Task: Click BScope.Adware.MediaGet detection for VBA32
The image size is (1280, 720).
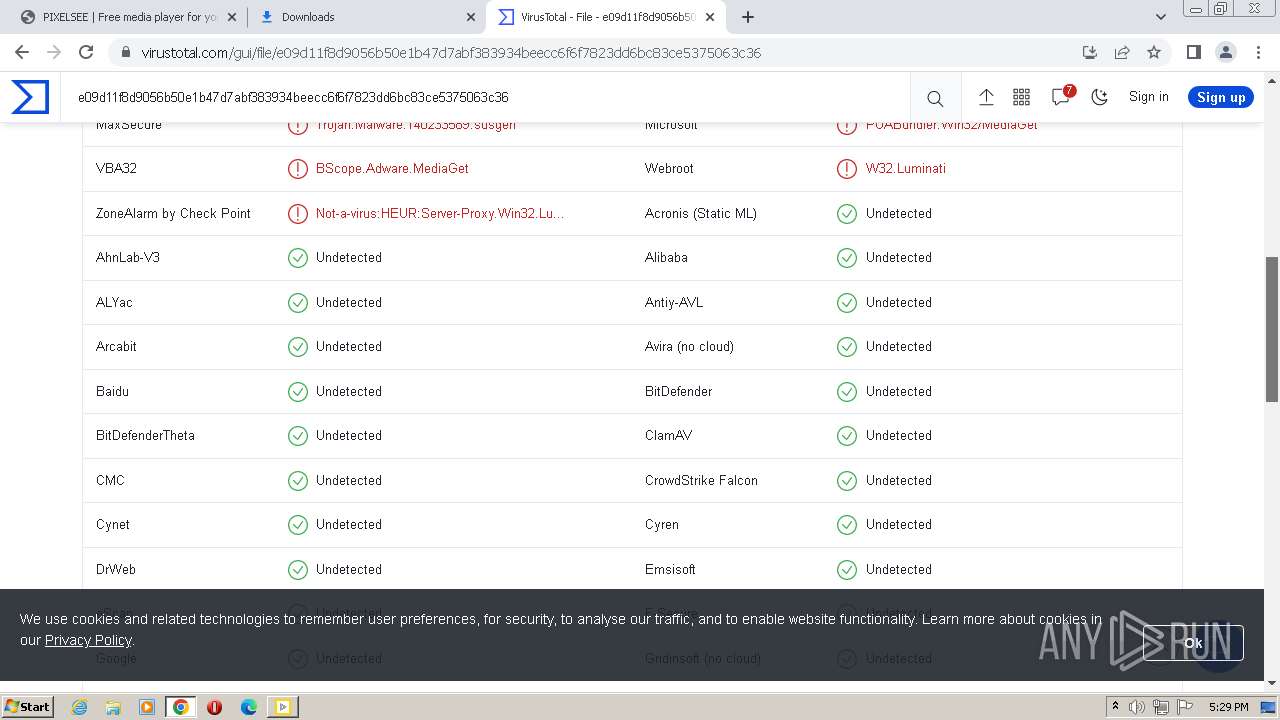Action: (392, 168)
